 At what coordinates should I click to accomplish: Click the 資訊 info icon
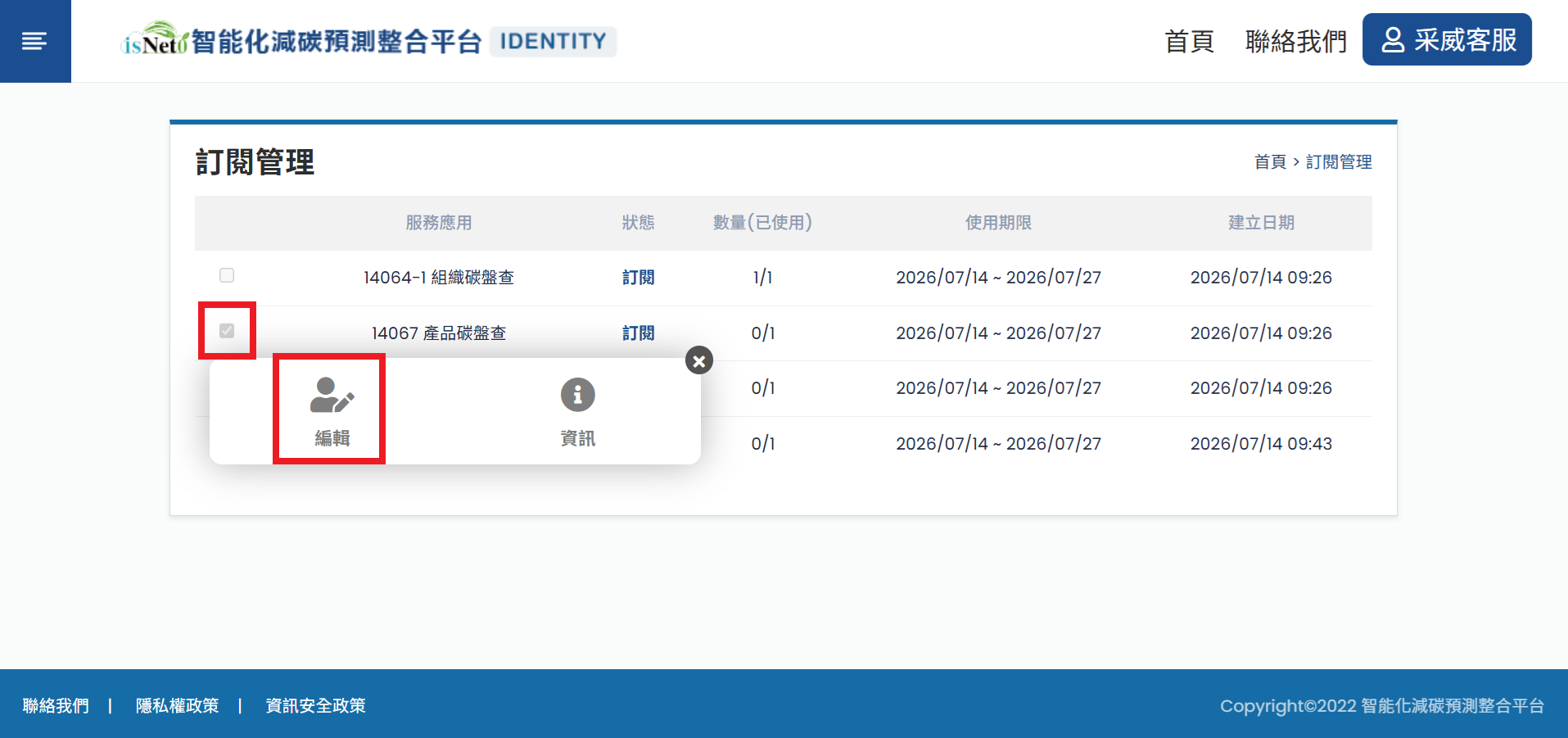click(577, 395)
